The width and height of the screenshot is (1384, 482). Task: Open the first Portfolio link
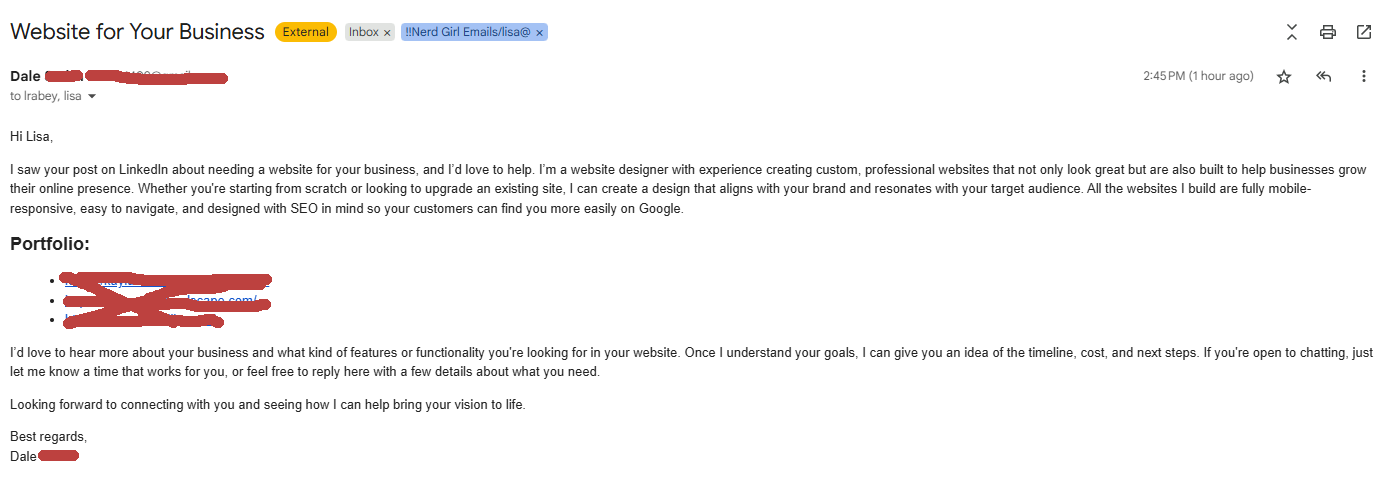click(167, 281)
